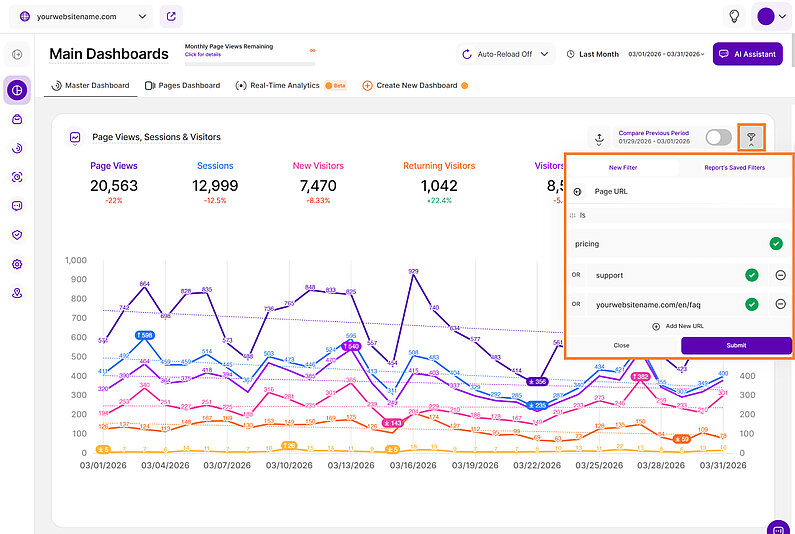Screen dimensions: 795x534
Task: Switch to Pages Dashboard tab
Action: click(x=183, y=86)
